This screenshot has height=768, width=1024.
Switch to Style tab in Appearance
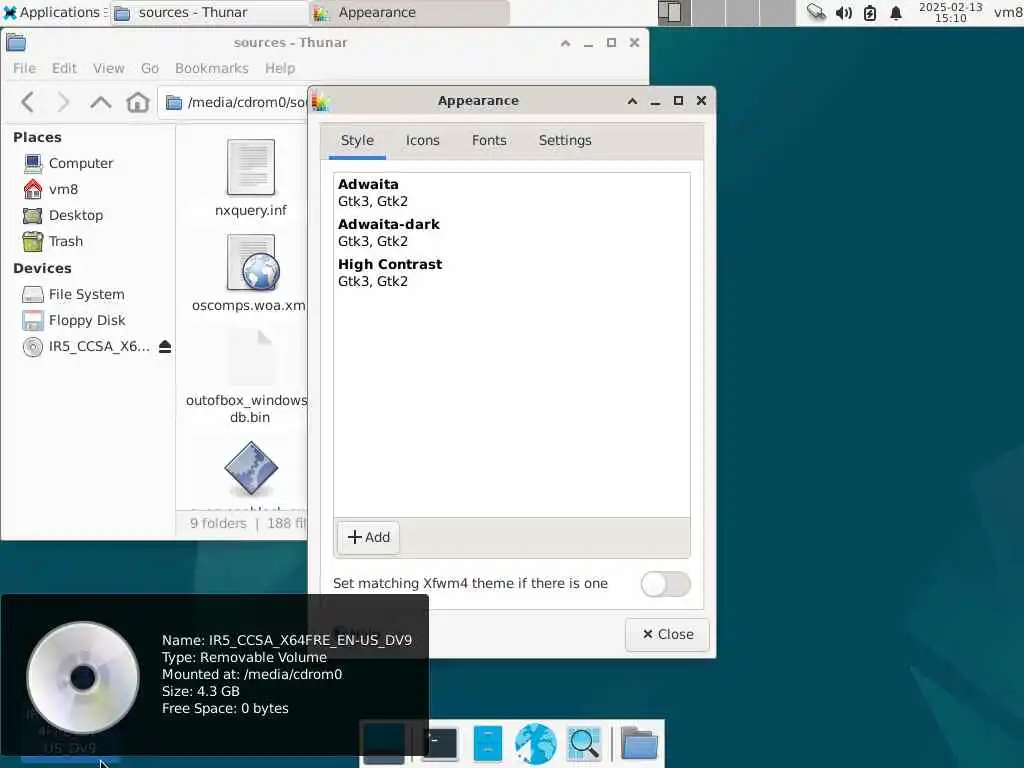click(357, 140)
